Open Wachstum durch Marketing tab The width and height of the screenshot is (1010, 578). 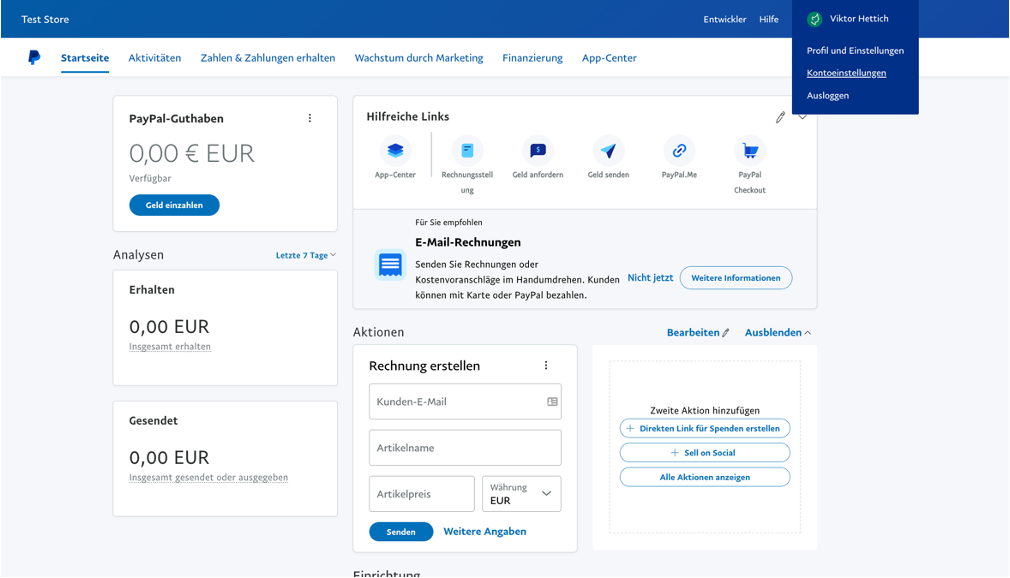[x=419, y=58]
